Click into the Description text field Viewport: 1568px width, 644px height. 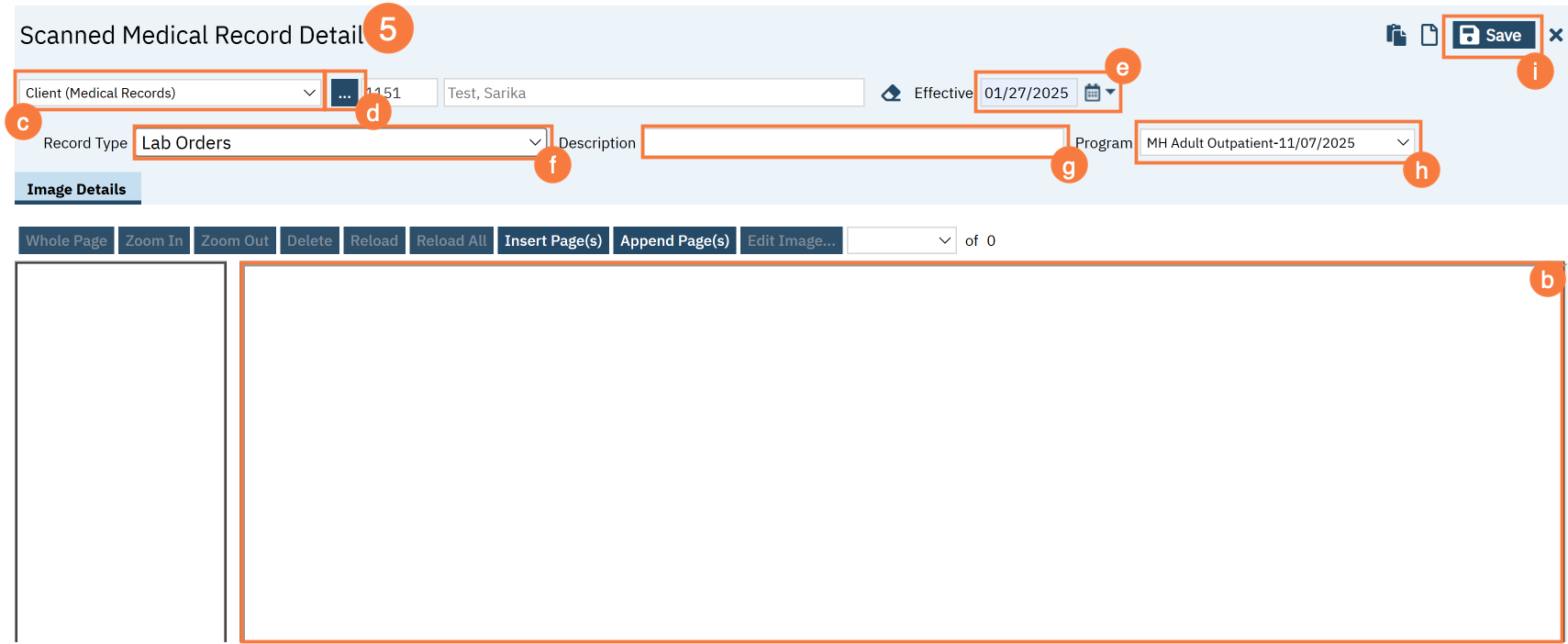coord(853,142)
